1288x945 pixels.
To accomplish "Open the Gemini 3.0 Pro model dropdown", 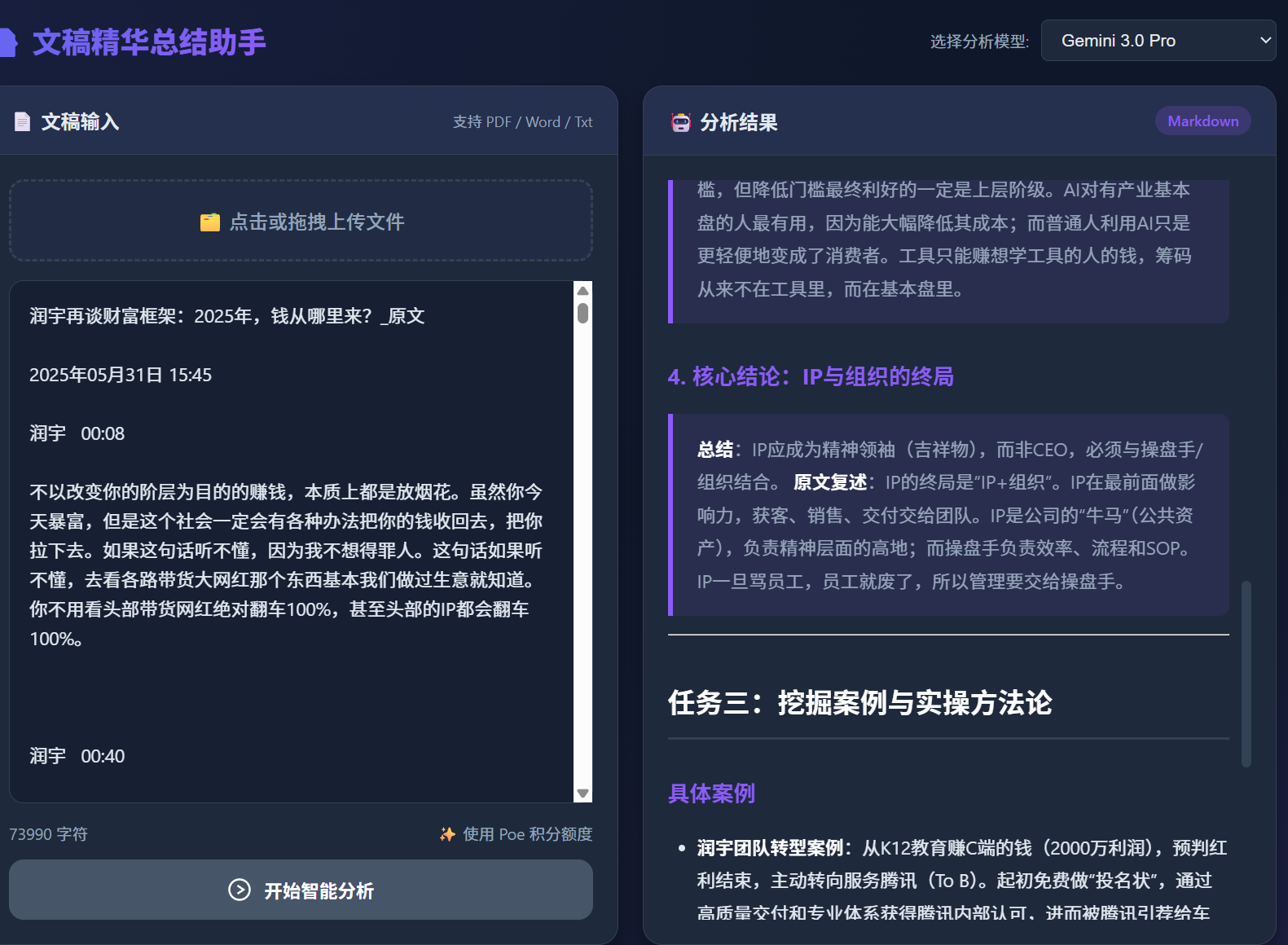I will (1158, 41).
